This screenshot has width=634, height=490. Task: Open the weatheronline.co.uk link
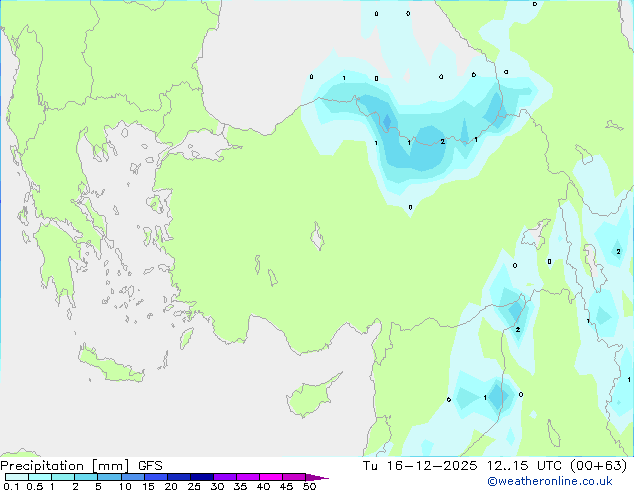[x=550, y=481]
